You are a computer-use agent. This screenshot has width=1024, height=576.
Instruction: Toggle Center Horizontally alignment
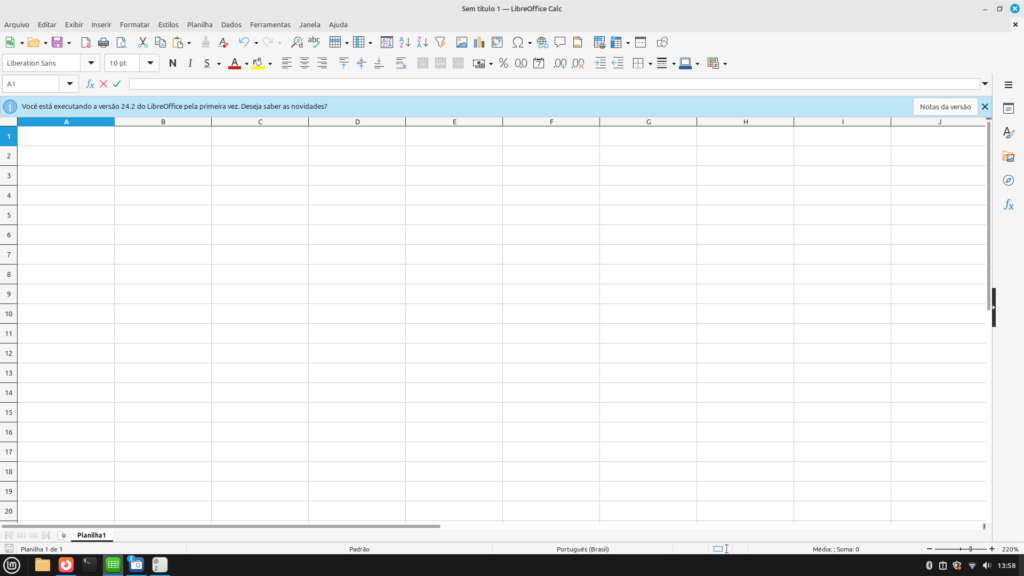(x=304, y=63)
